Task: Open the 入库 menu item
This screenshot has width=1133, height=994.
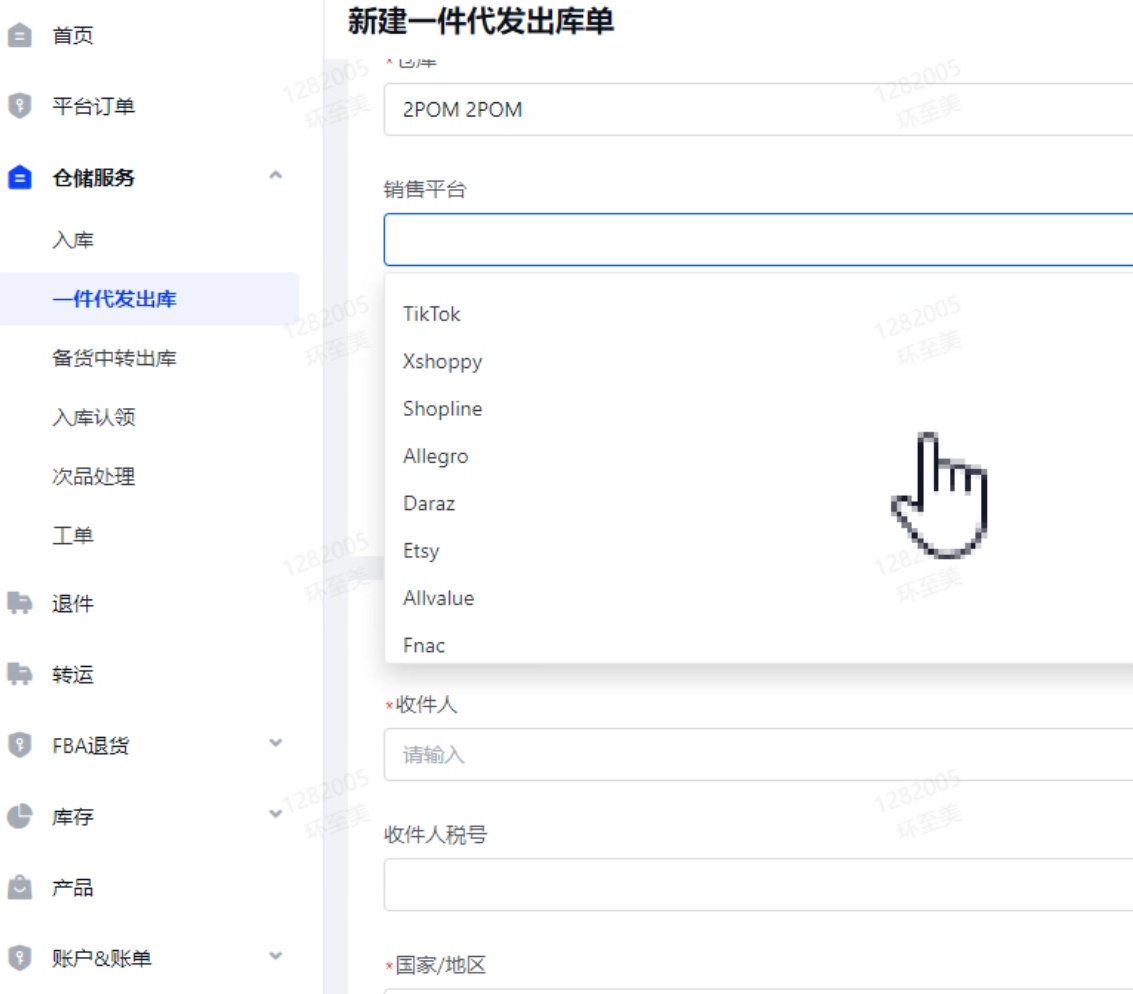Action: click(73, 240)
